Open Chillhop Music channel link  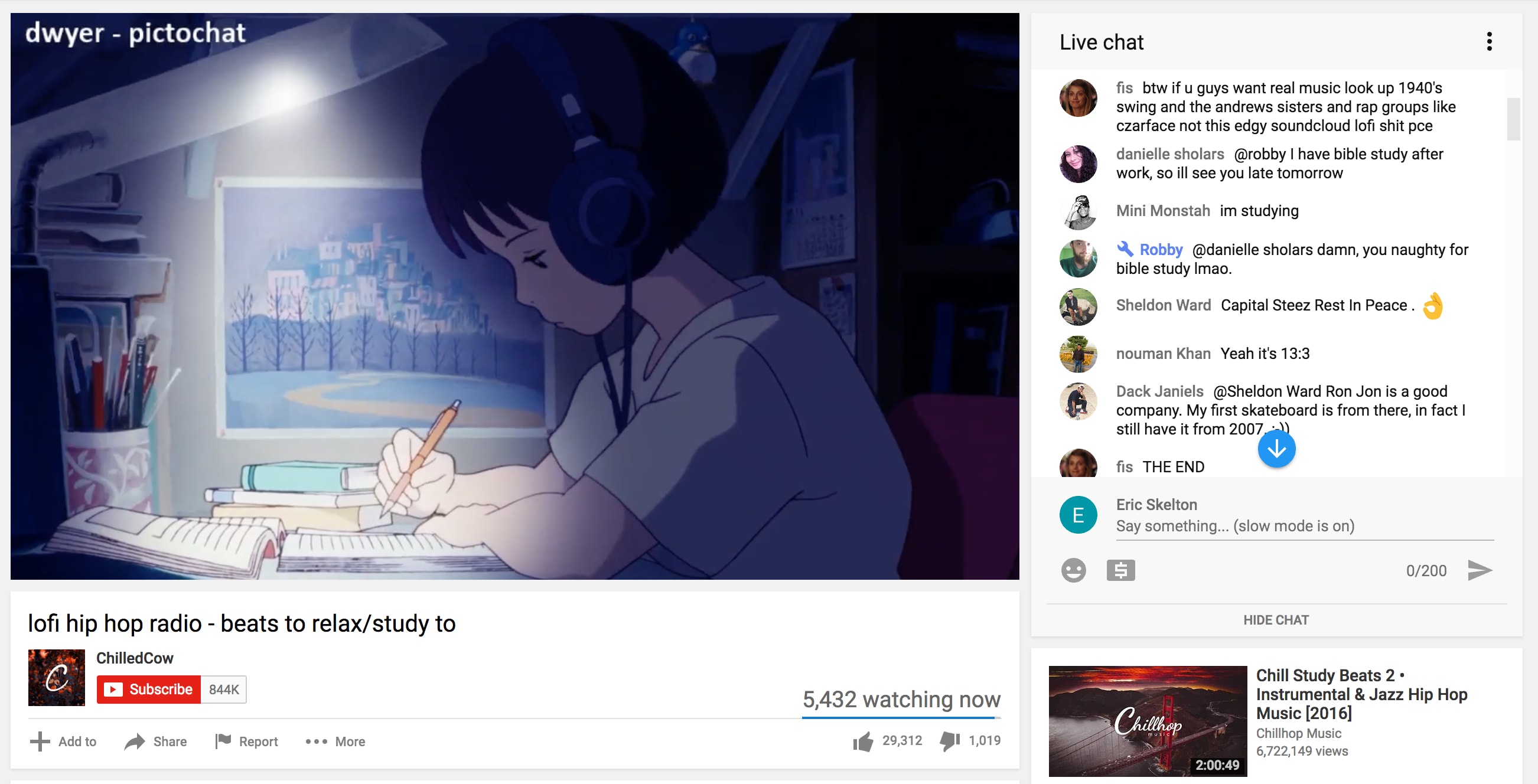tap(1299, 733)
